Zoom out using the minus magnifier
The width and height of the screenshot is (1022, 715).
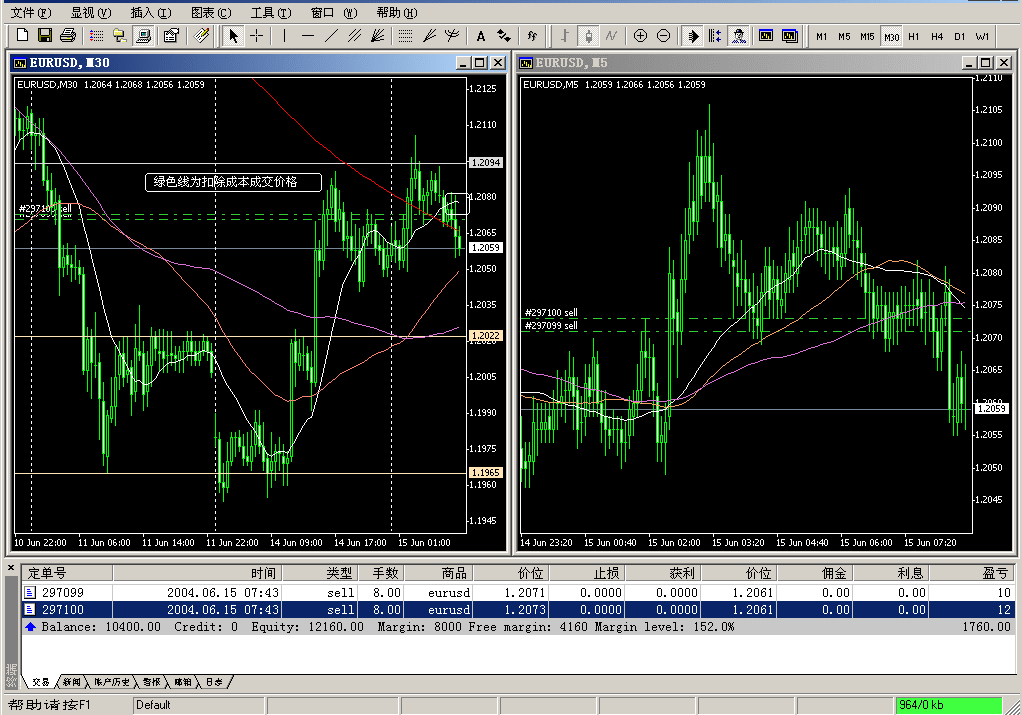pyautogui.click(x=663, y=36)
